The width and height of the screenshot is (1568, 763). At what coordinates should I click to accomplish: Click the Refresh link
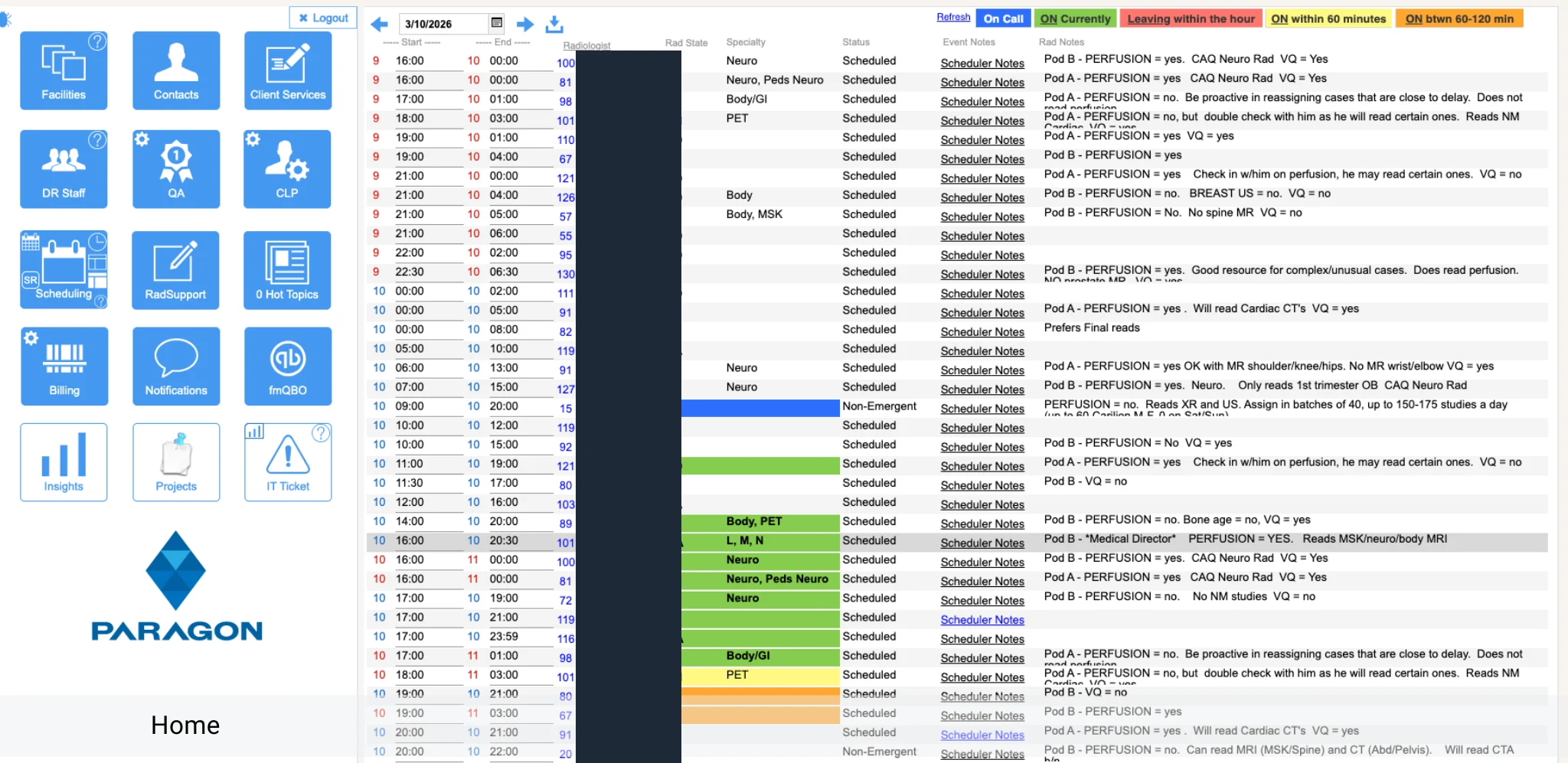[x=953, y=17]
